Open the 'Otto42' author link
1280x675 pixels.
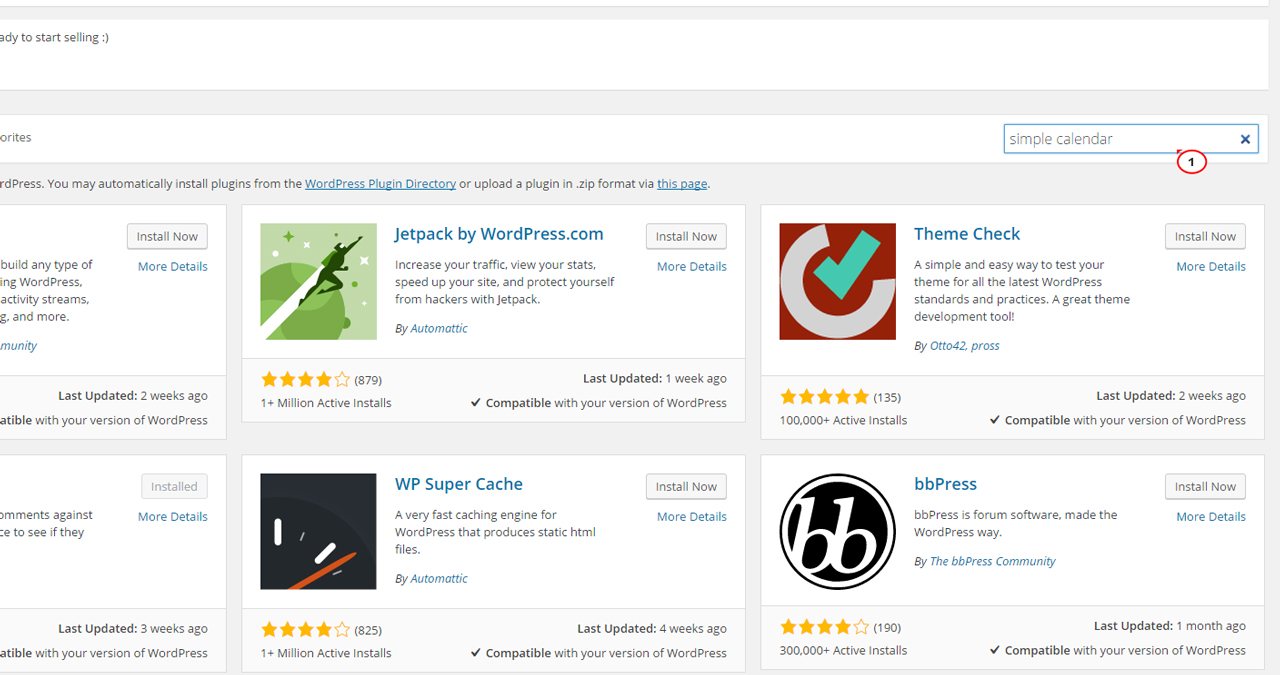tap(948, 345)
